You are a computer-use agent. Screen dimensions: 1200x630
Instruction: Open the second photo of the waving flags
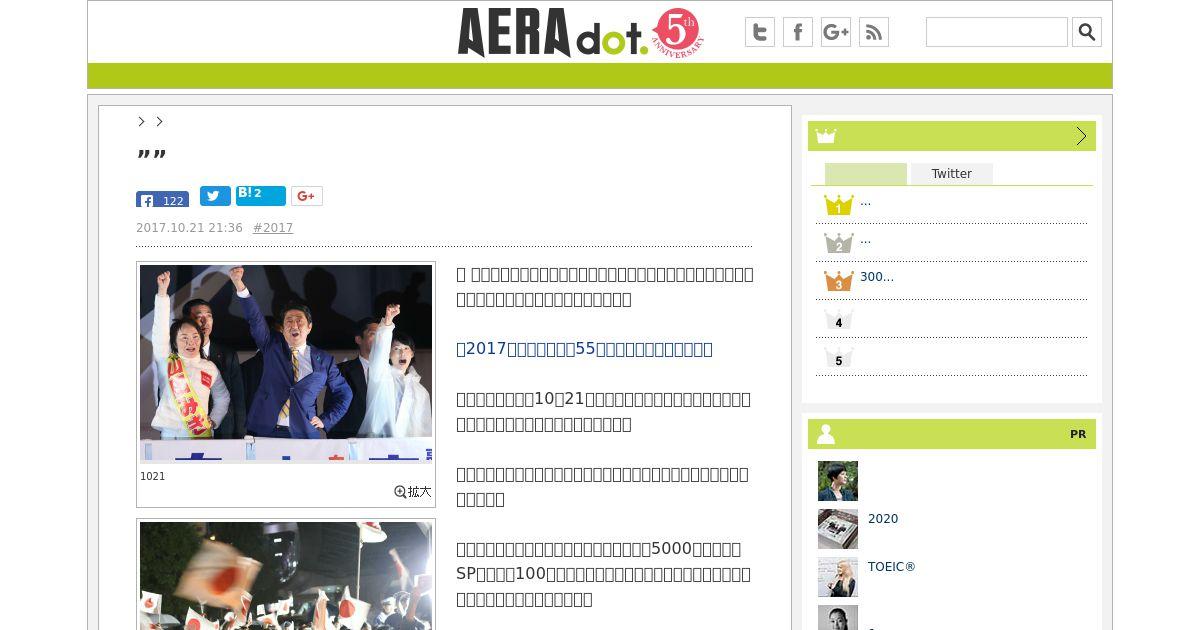point(286,576)
